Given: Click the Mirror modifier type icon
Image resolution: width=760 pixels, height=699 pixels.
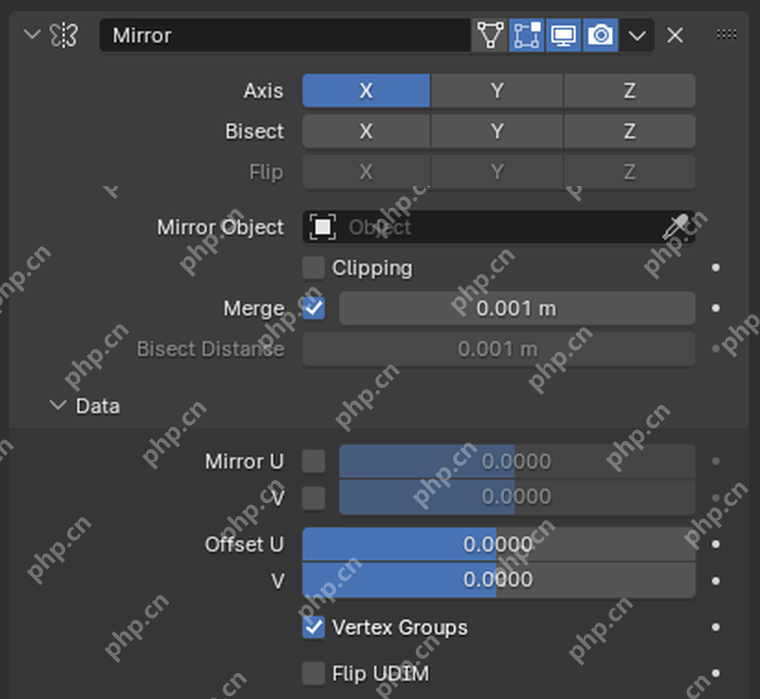Looking at the screenshot, I should 63,35.
